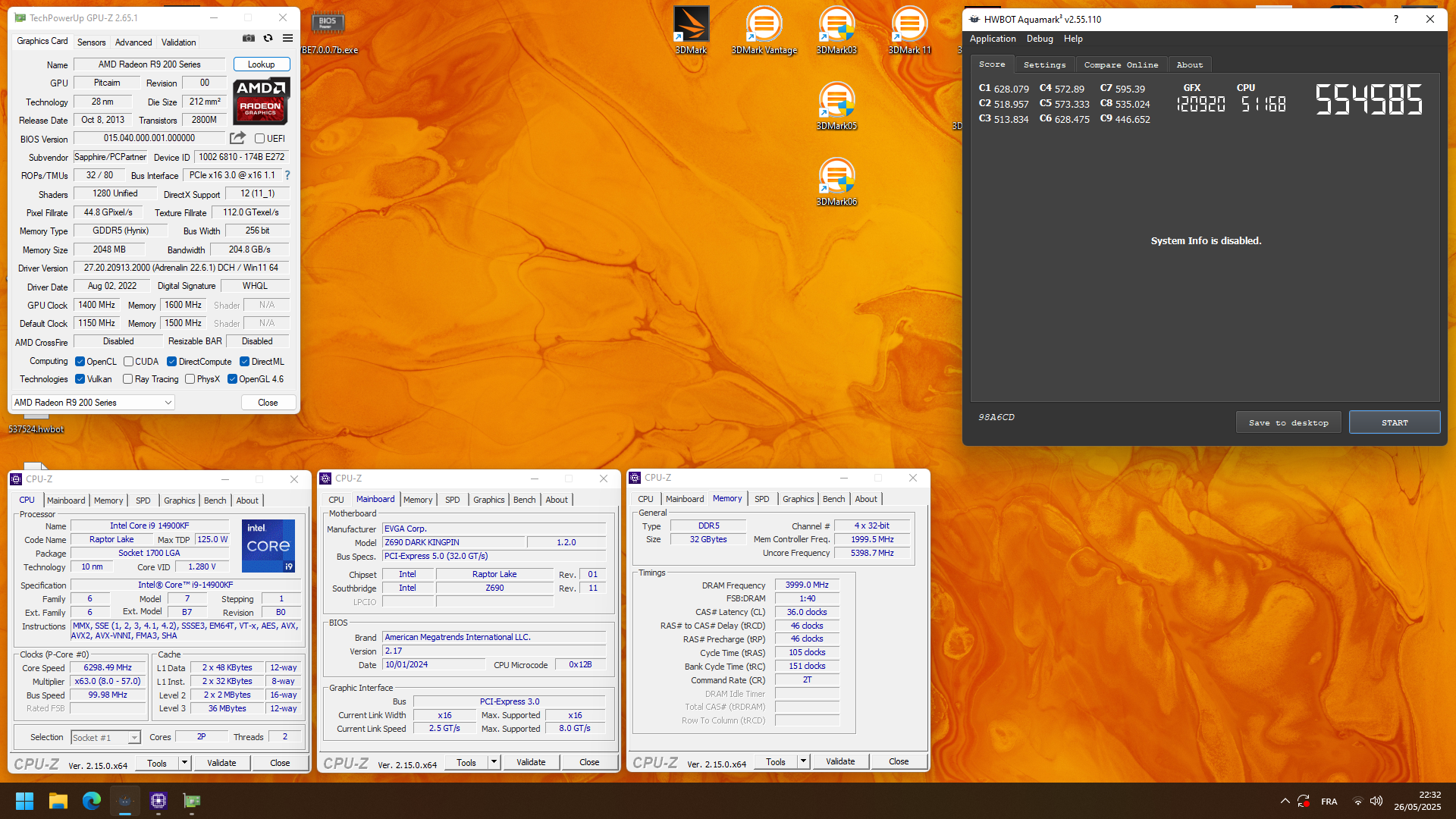Select the 537524.hwbot desktop file
Screen dimensions: 1456x819
[36, 429]
